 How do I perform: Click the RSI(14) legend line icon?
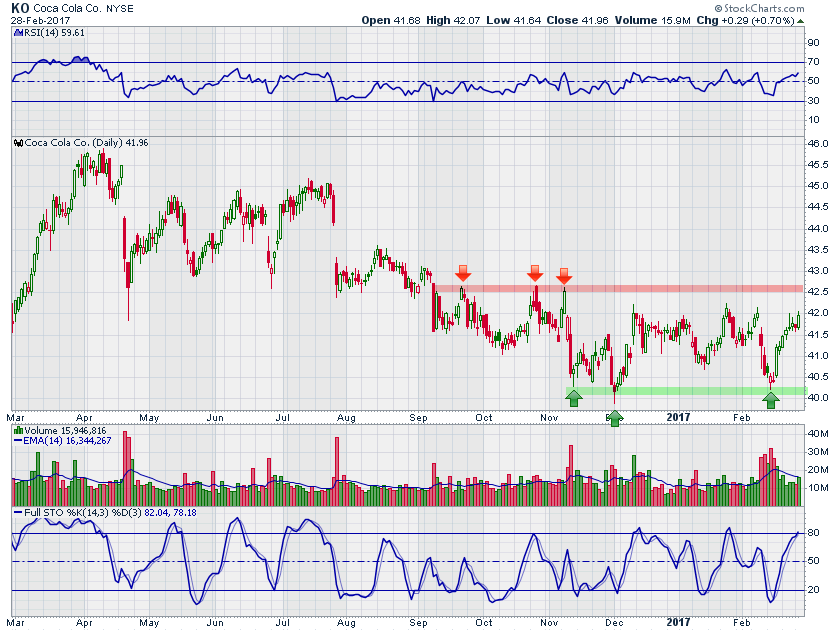(x=18, y=32)
